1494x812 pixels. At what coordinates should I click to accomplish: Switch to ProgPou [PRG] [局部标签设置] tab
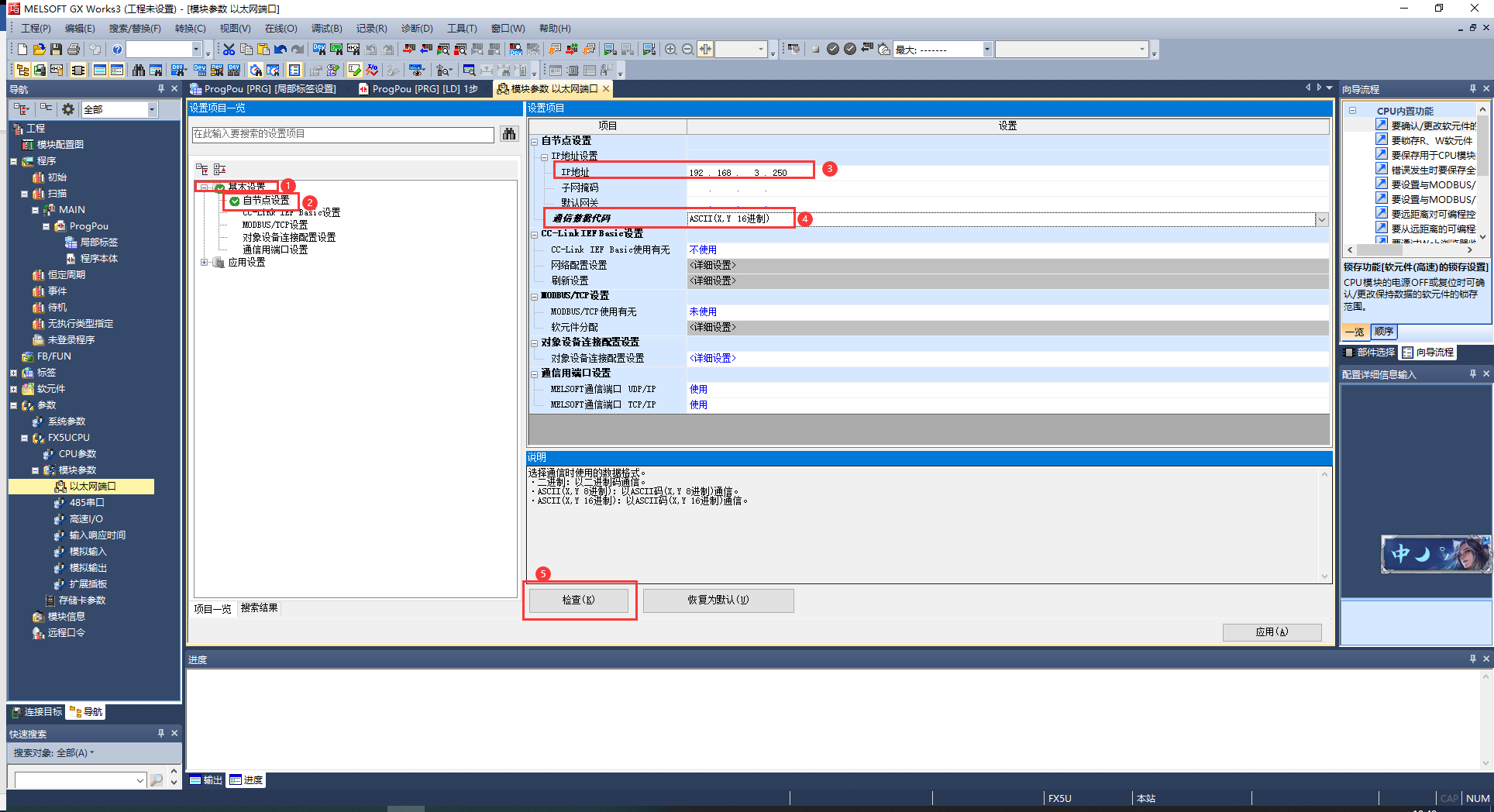pos(263,89)
